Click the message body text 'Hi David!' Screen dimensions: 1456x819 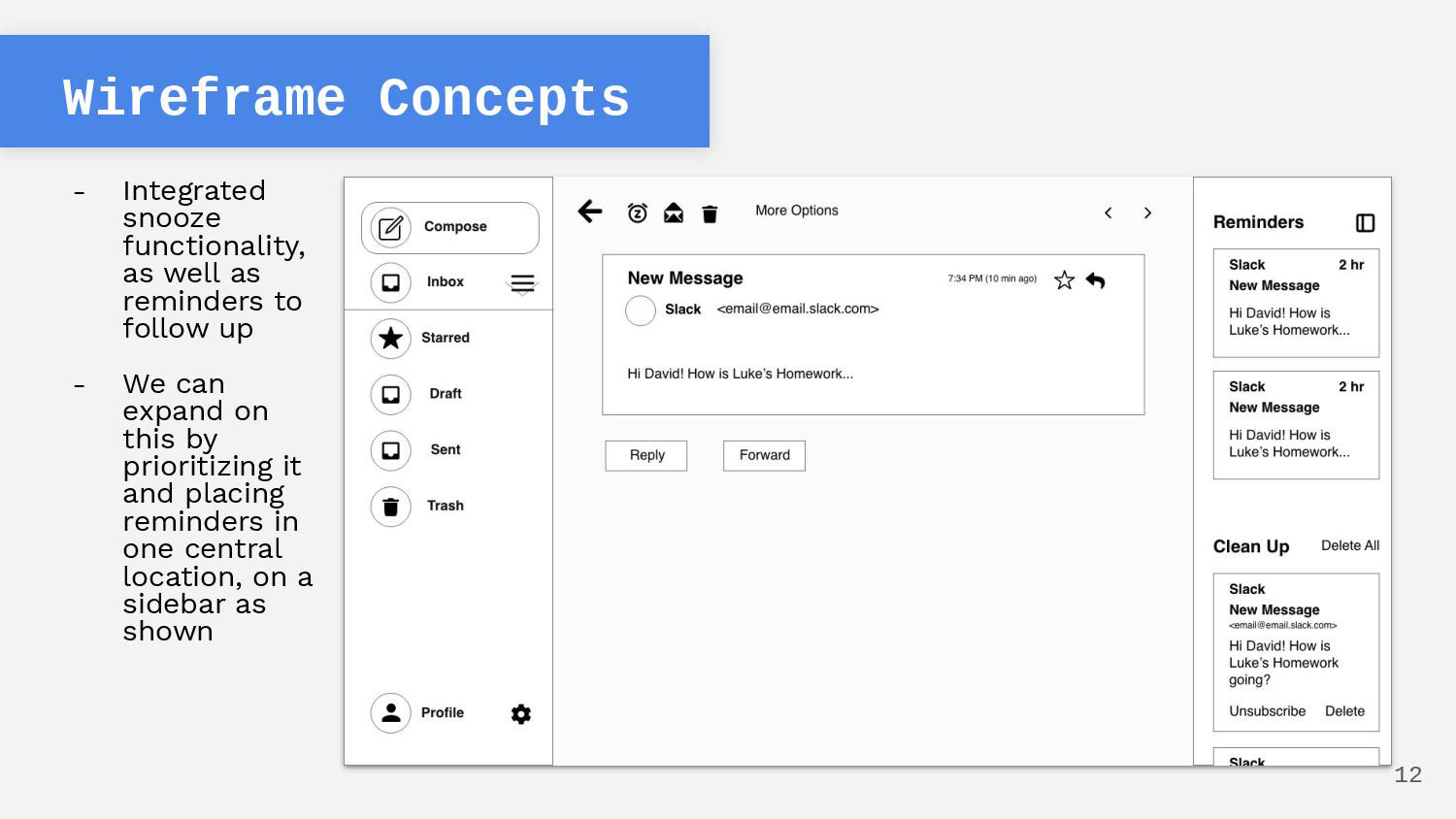pos(741,374)
